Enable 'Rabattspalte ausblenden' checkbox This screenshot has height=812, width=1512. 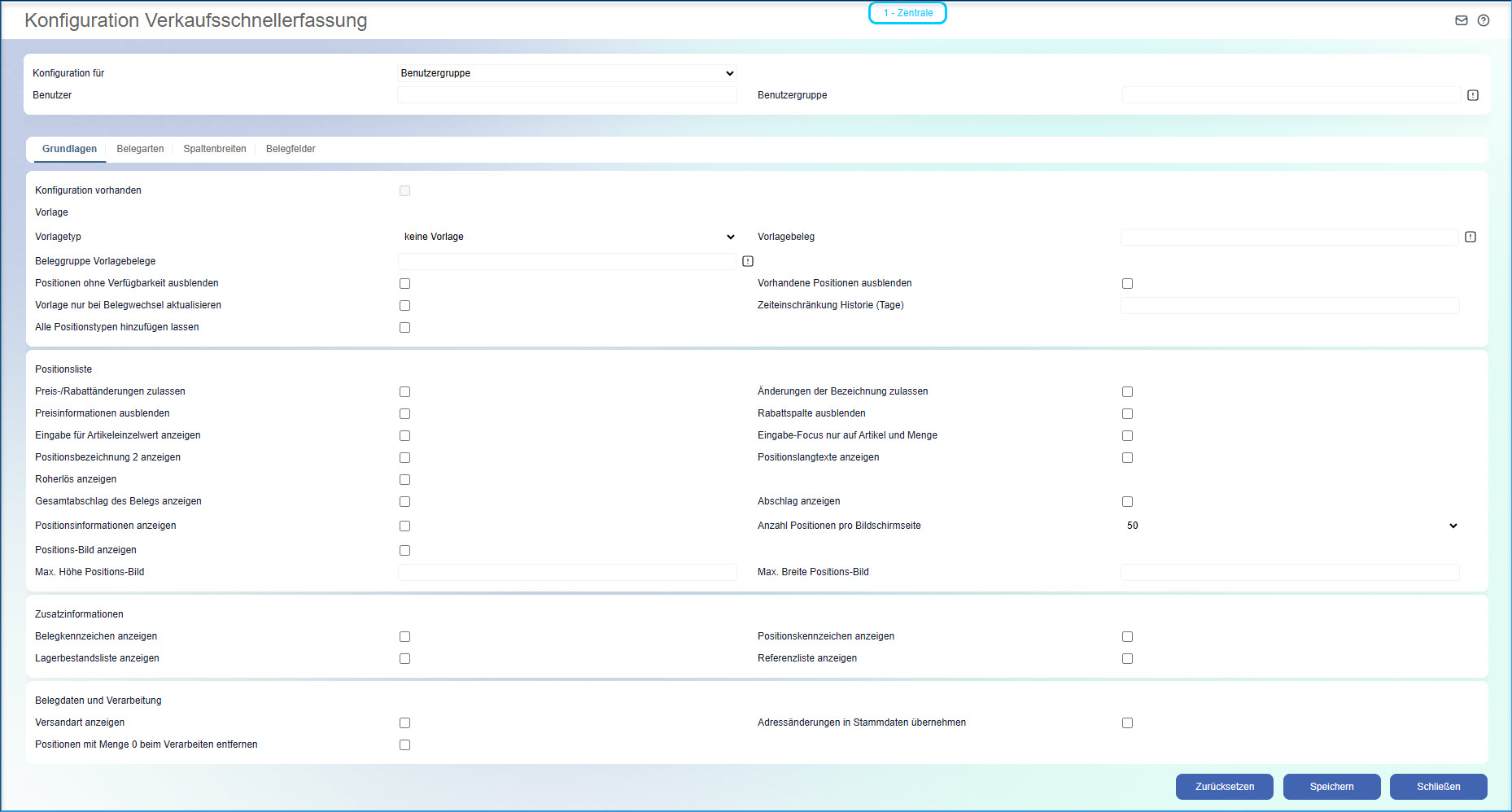pyautogui.click(x=1127, y=413)
